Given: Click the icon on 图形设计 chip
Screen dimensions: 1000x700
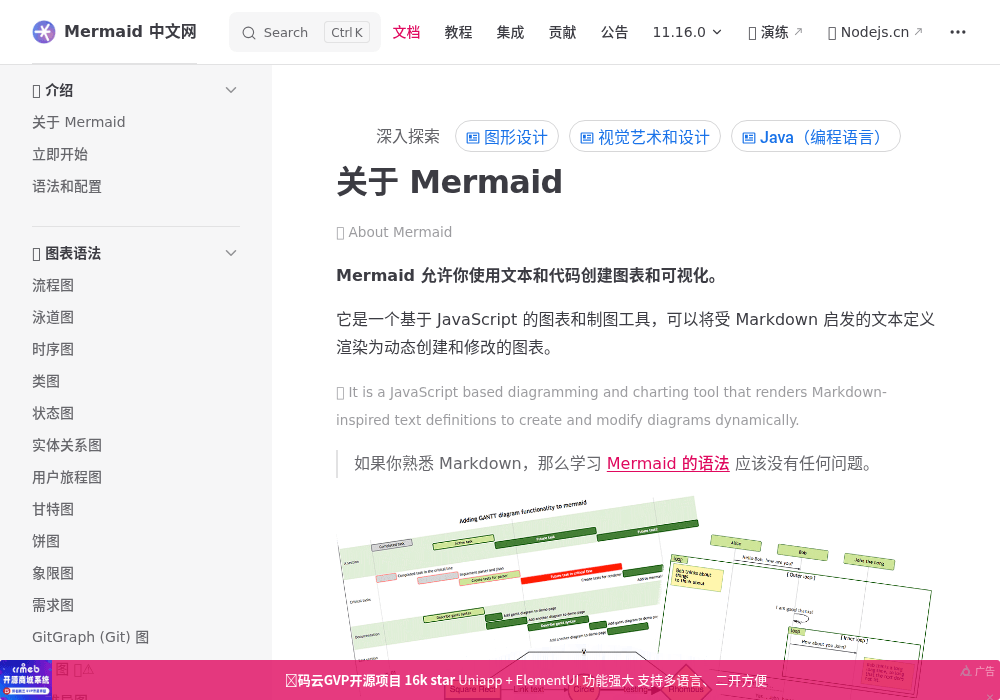Looking at the screenshot, I should click(x=473, y=138).
